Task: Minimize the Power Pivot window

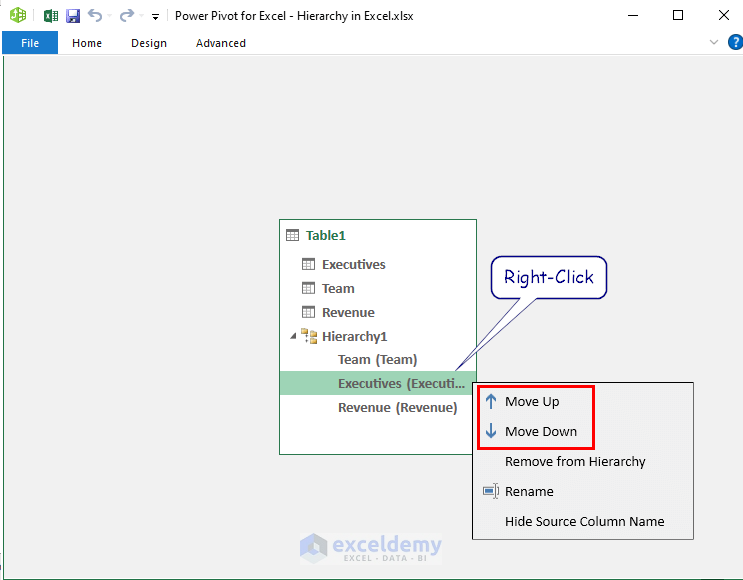Action: (633, 16)
